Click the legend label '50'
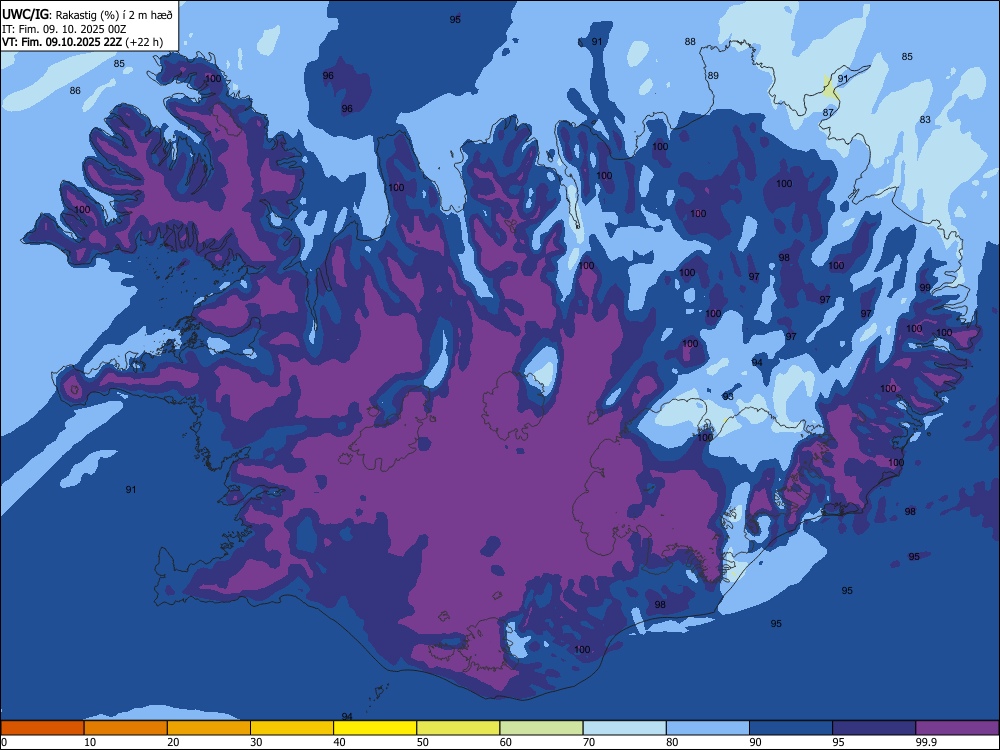Screen dimensions: 1000x750 tap(423, 742)
